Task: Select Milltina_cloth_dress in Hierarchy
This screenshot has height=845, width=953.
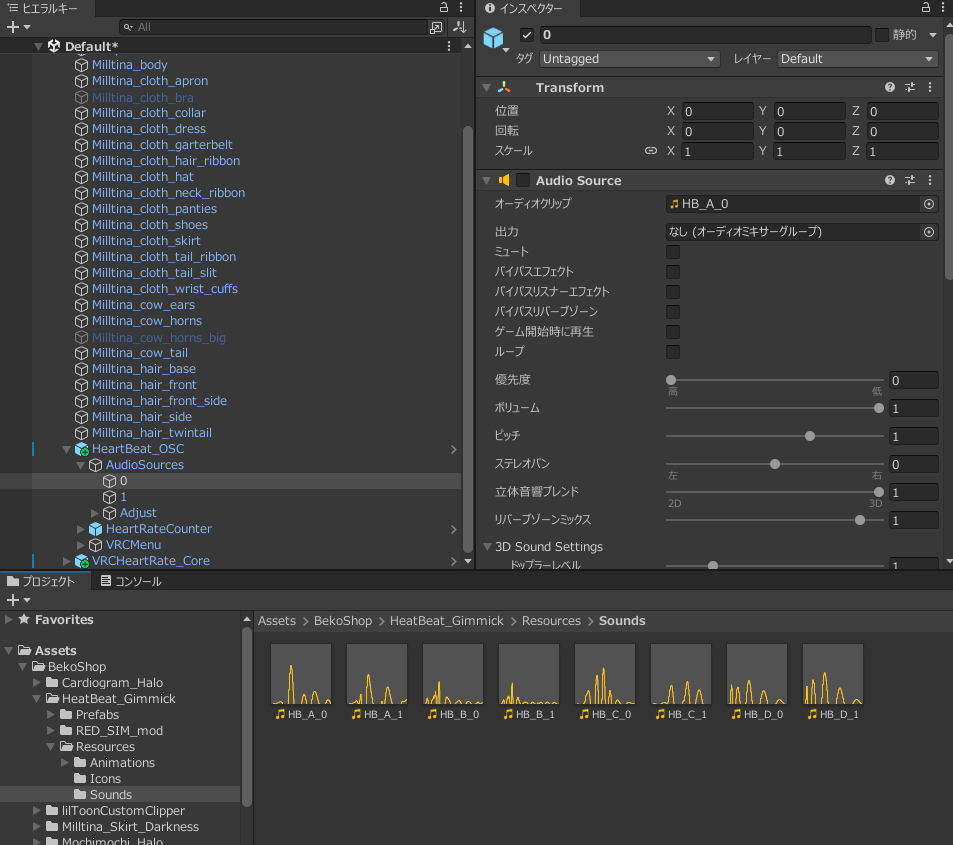Action: [148, 129]
